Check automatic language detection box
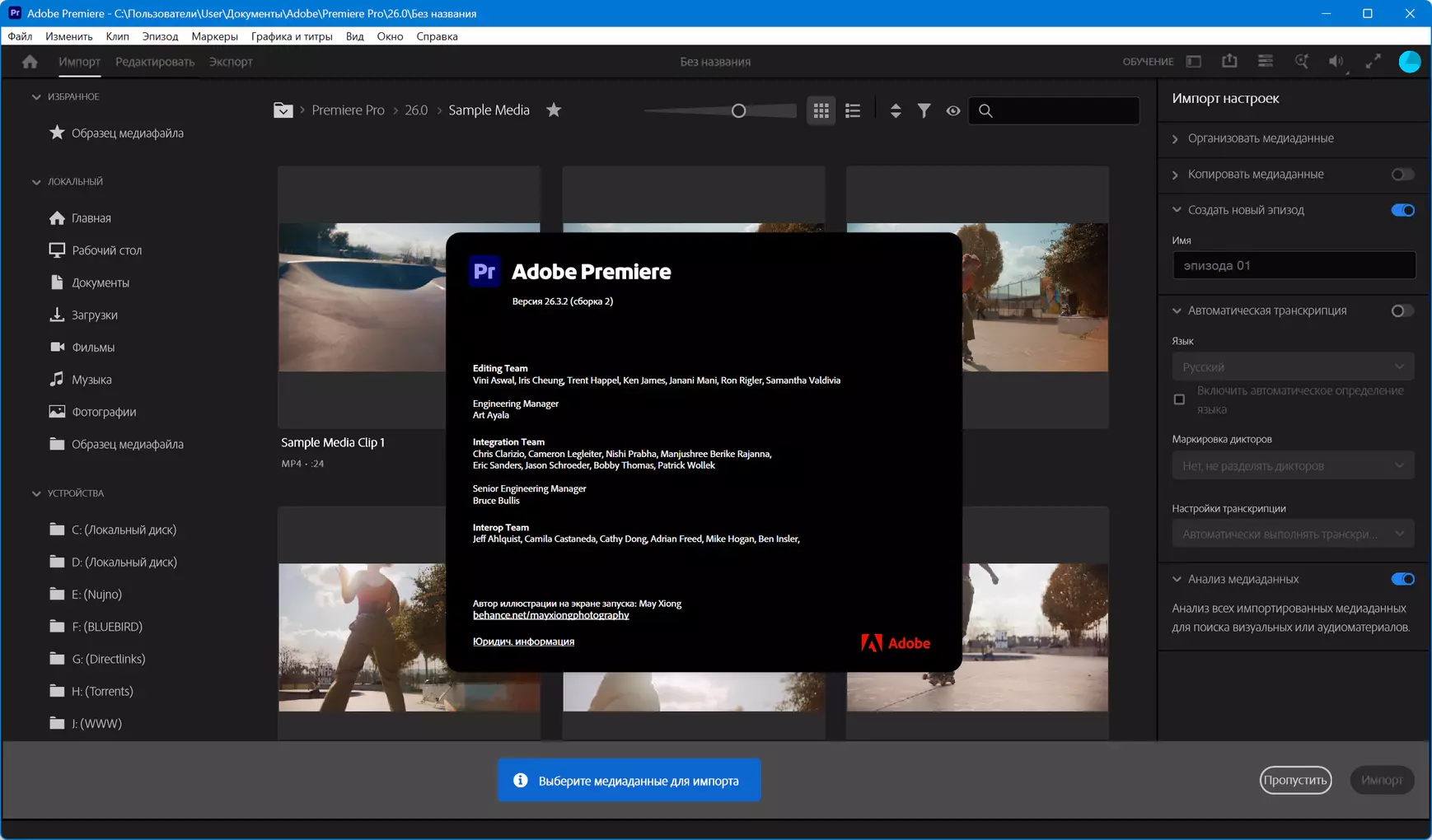1432x840 pixels. (x=1179, y=399)
